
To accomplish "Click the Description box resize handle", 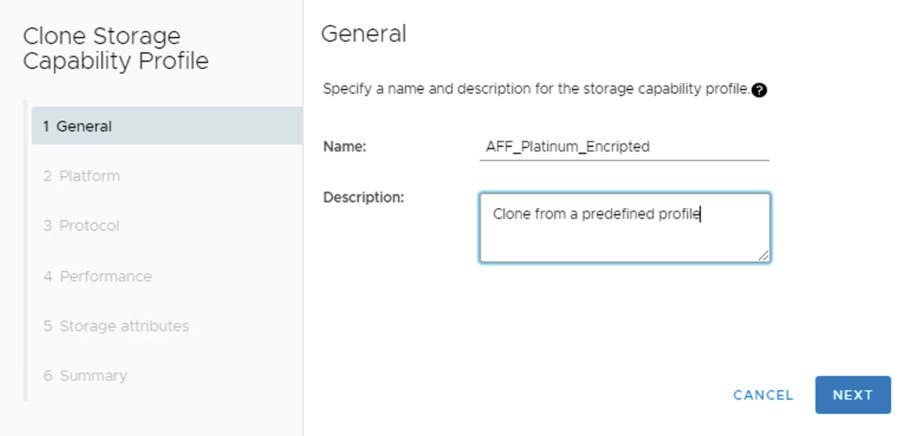I will click(763, 256).
